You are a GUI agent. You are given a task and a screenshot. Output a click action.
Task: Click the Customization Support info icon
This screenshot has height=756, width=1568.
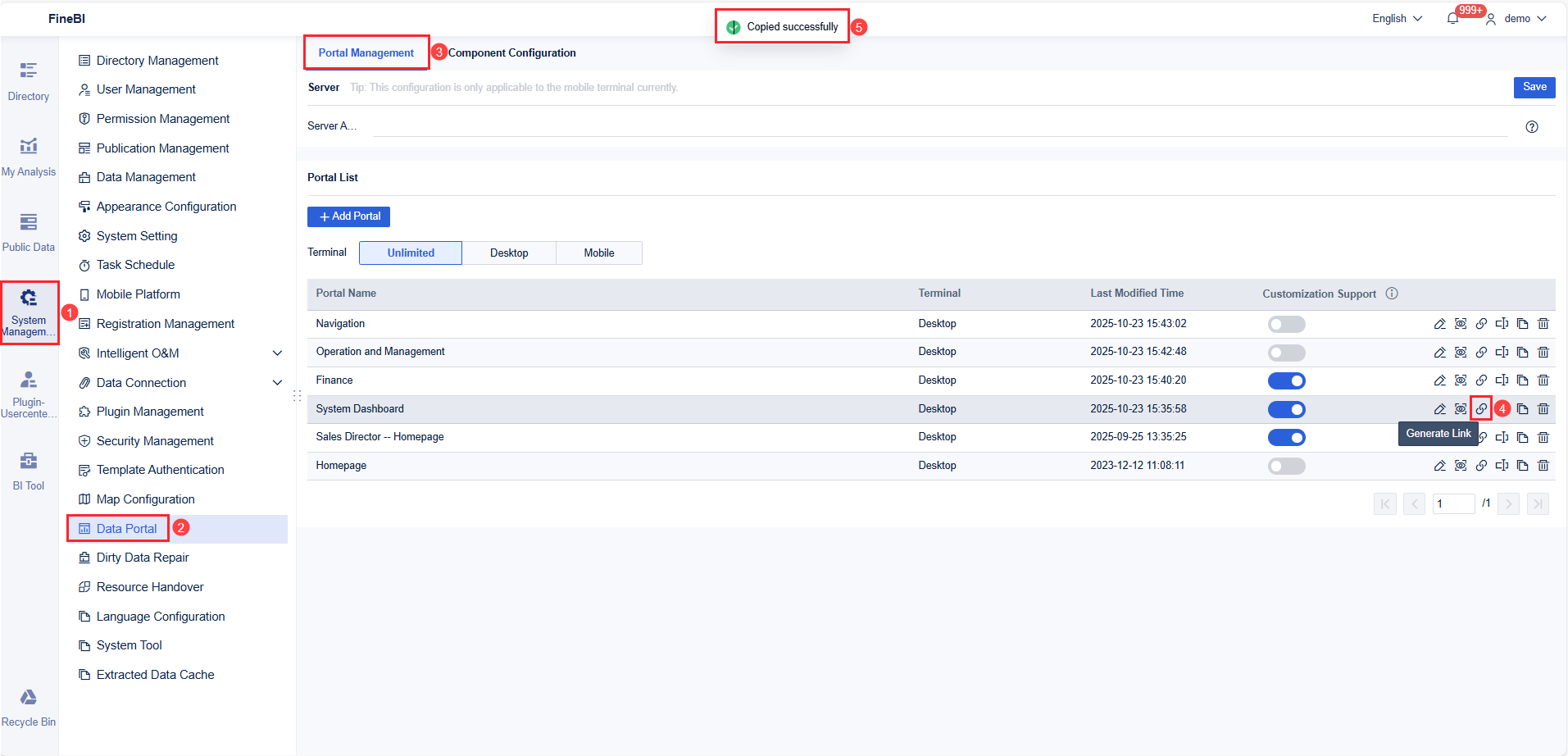1392,294
